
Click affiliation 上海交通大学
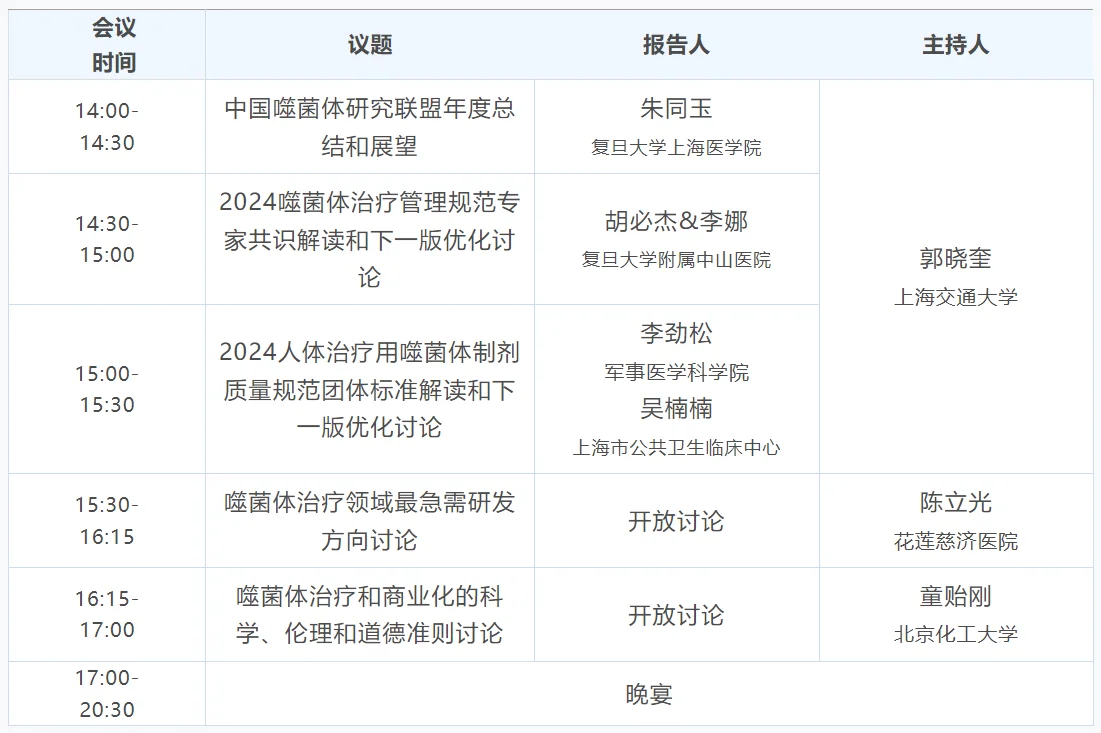[x=956, y=297]
